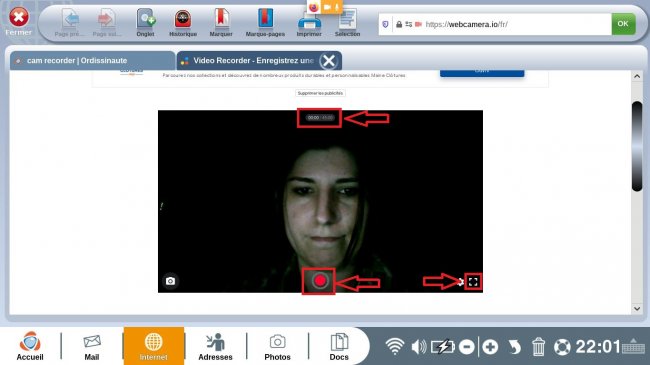Image resolution: width=650 pixels, height=365 pixels.
Task: Open the Historique toolbar icon
Action: [183, 23]
